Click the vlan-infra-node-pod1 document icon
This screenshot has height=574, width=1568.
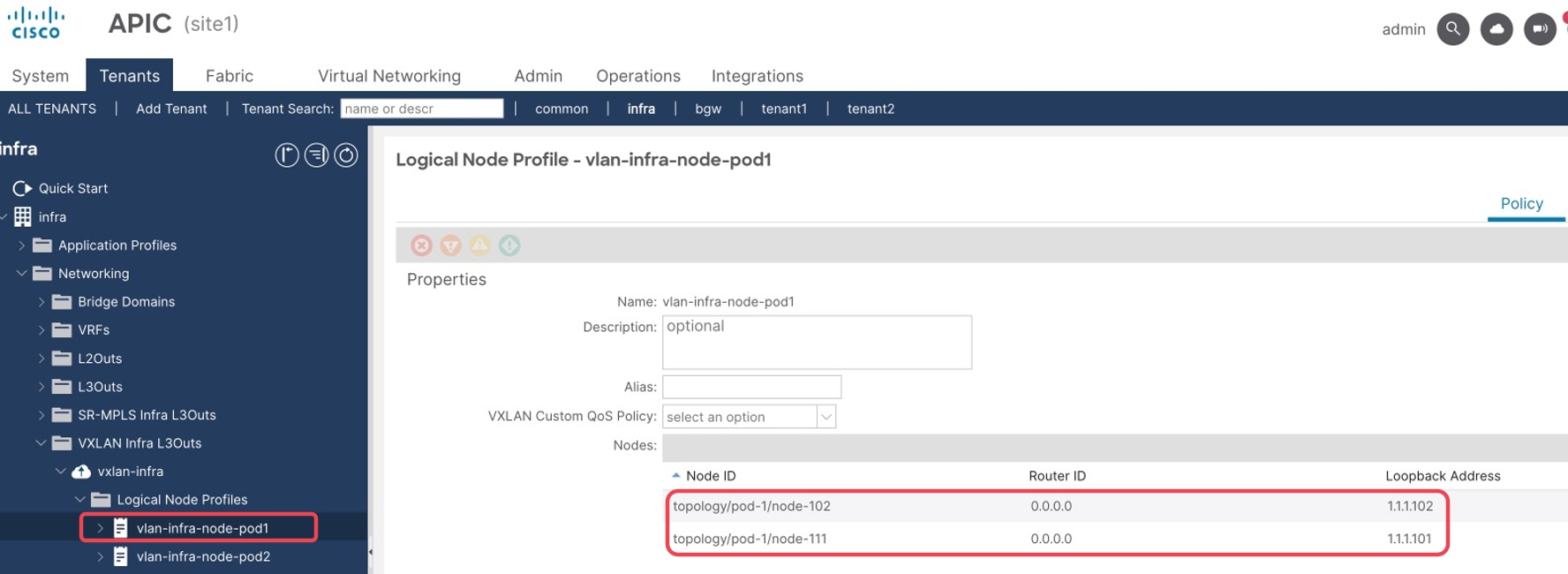121,528
